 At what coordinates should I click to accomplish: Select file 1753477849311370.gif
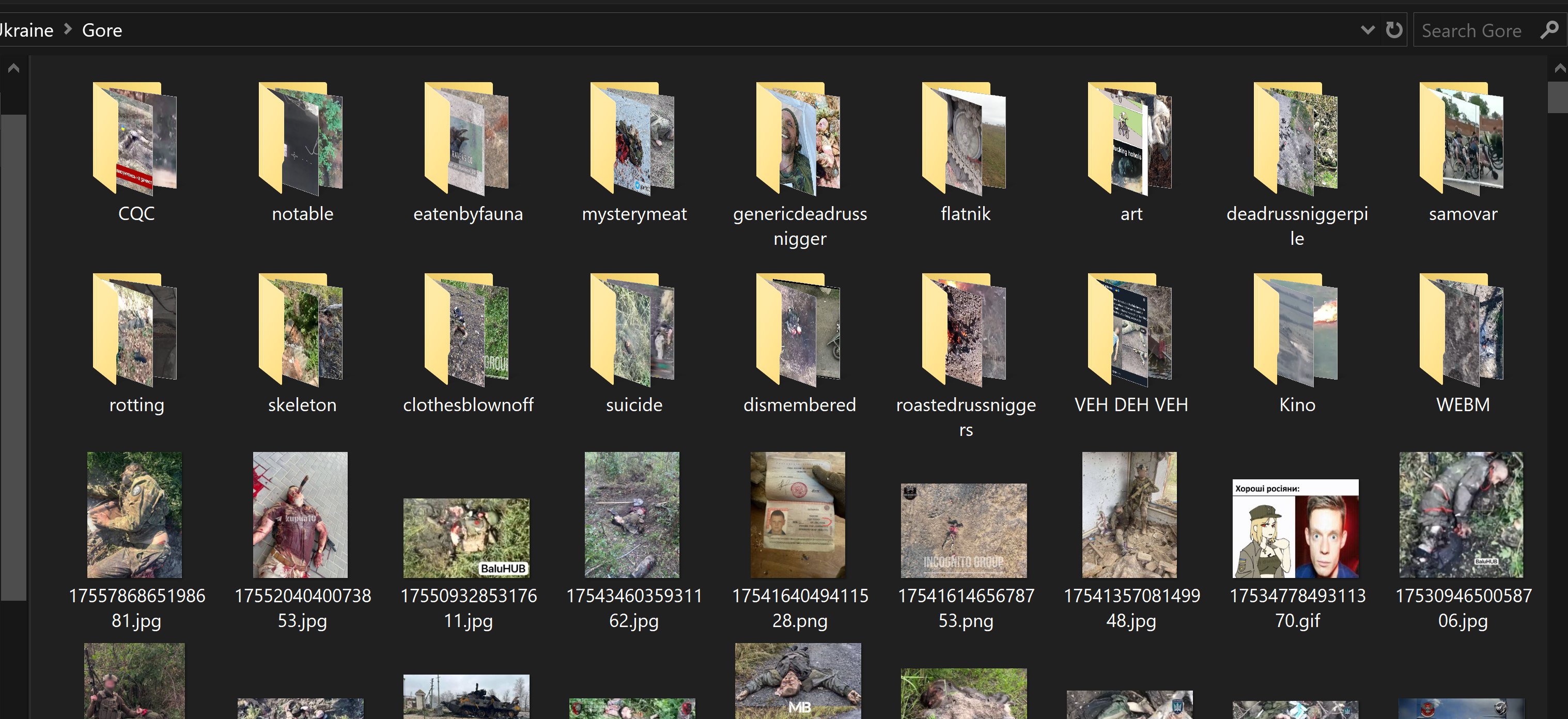pos(1296,528)
